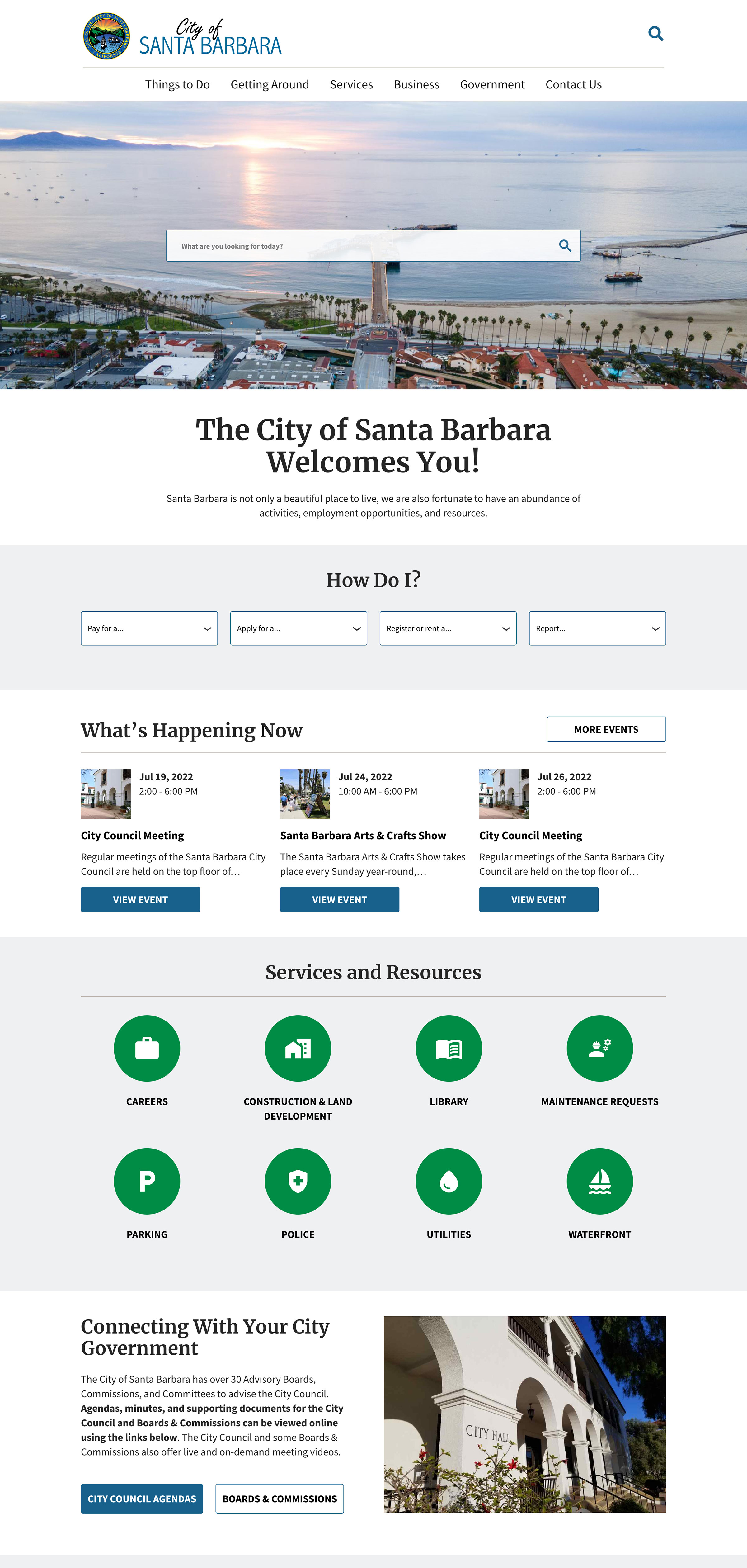Click the PARKING label

tap(147, 1234)
